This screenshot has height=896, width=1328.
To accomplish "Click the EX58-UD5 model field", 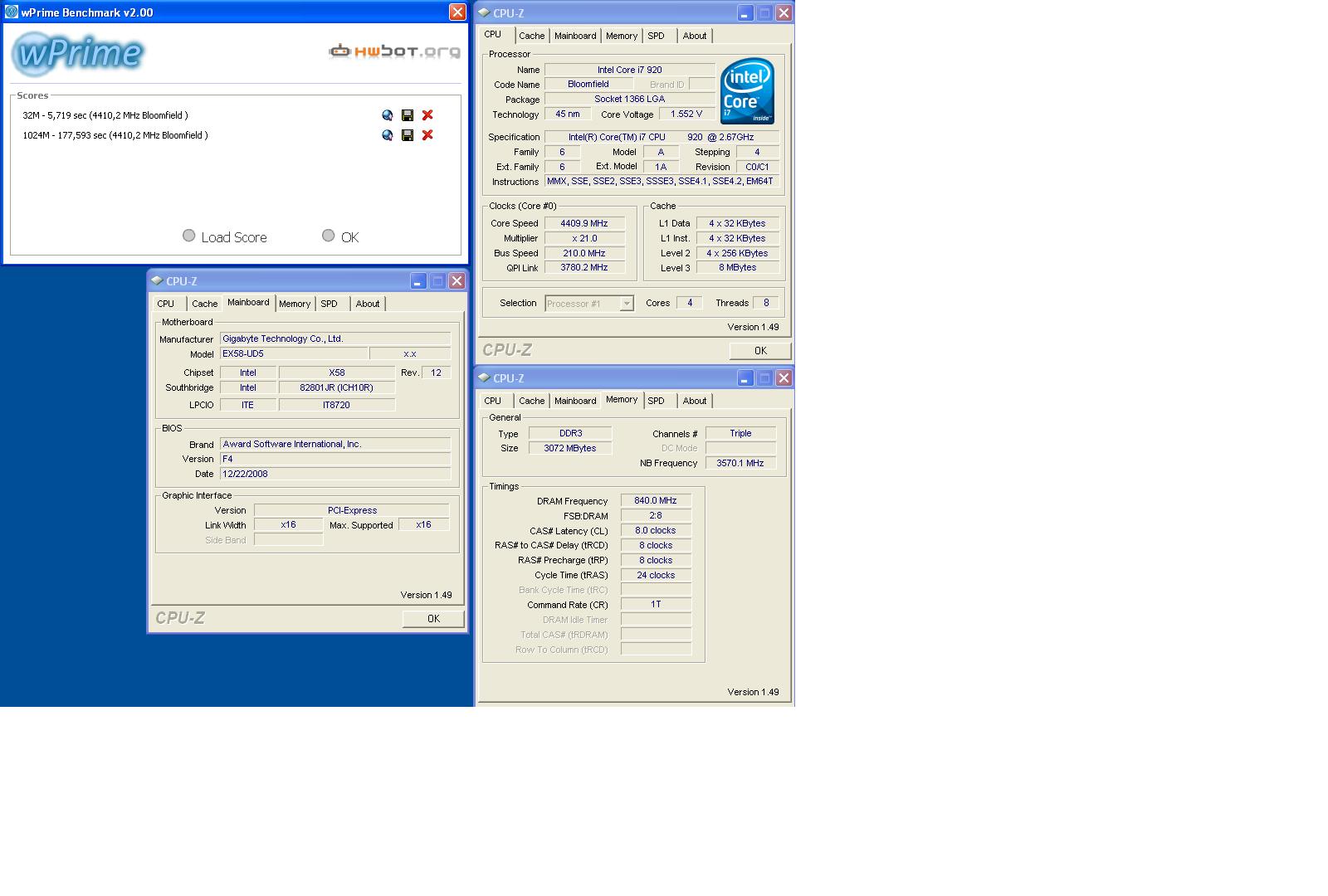I will click(294, 354).
